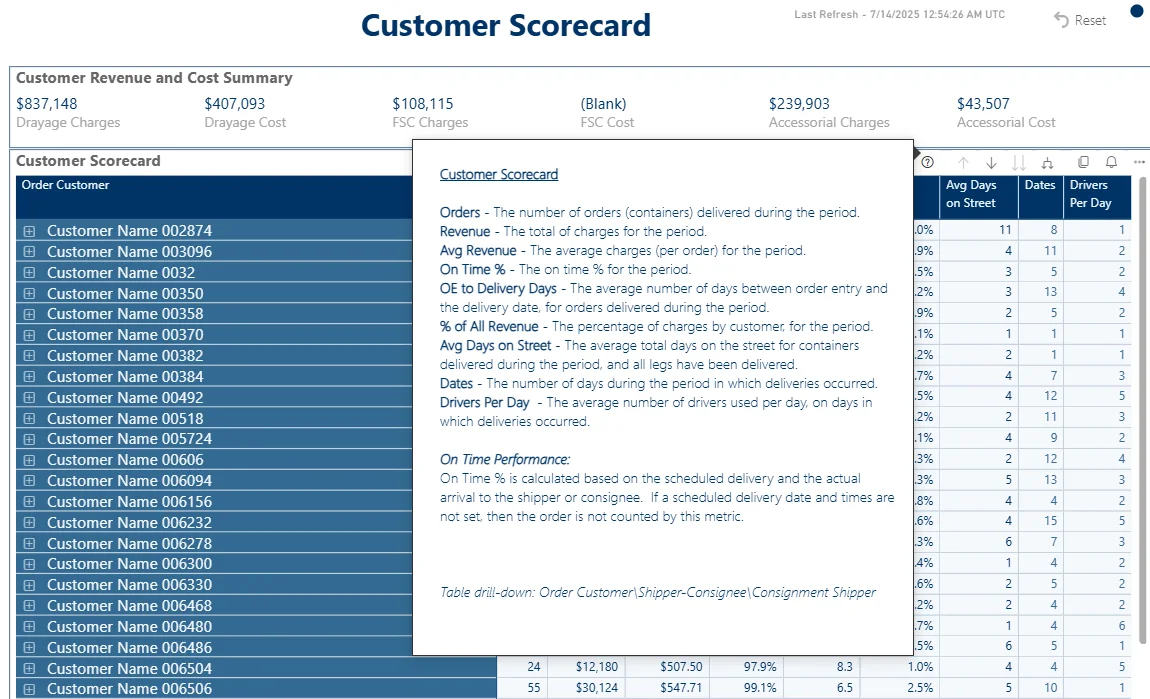Expand Customer Name 00518 row
This screenshot has width=1150, height=699.
(29, 419)
